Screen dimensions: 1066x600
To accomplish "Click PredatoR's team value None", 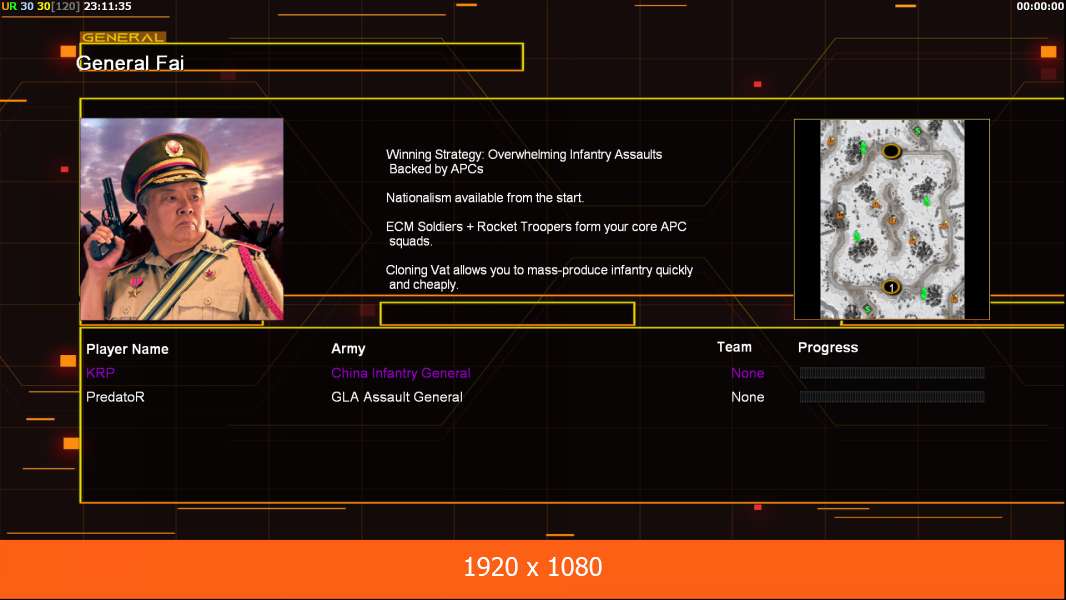I will [x=747, y=397].
